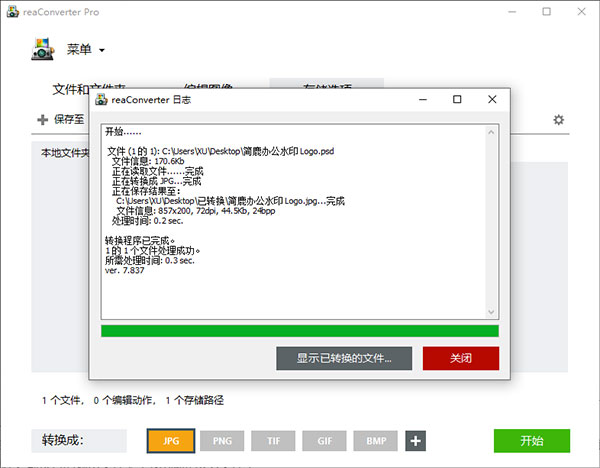Select the TIF output format

pyautogui.click(x=273, y=441)
